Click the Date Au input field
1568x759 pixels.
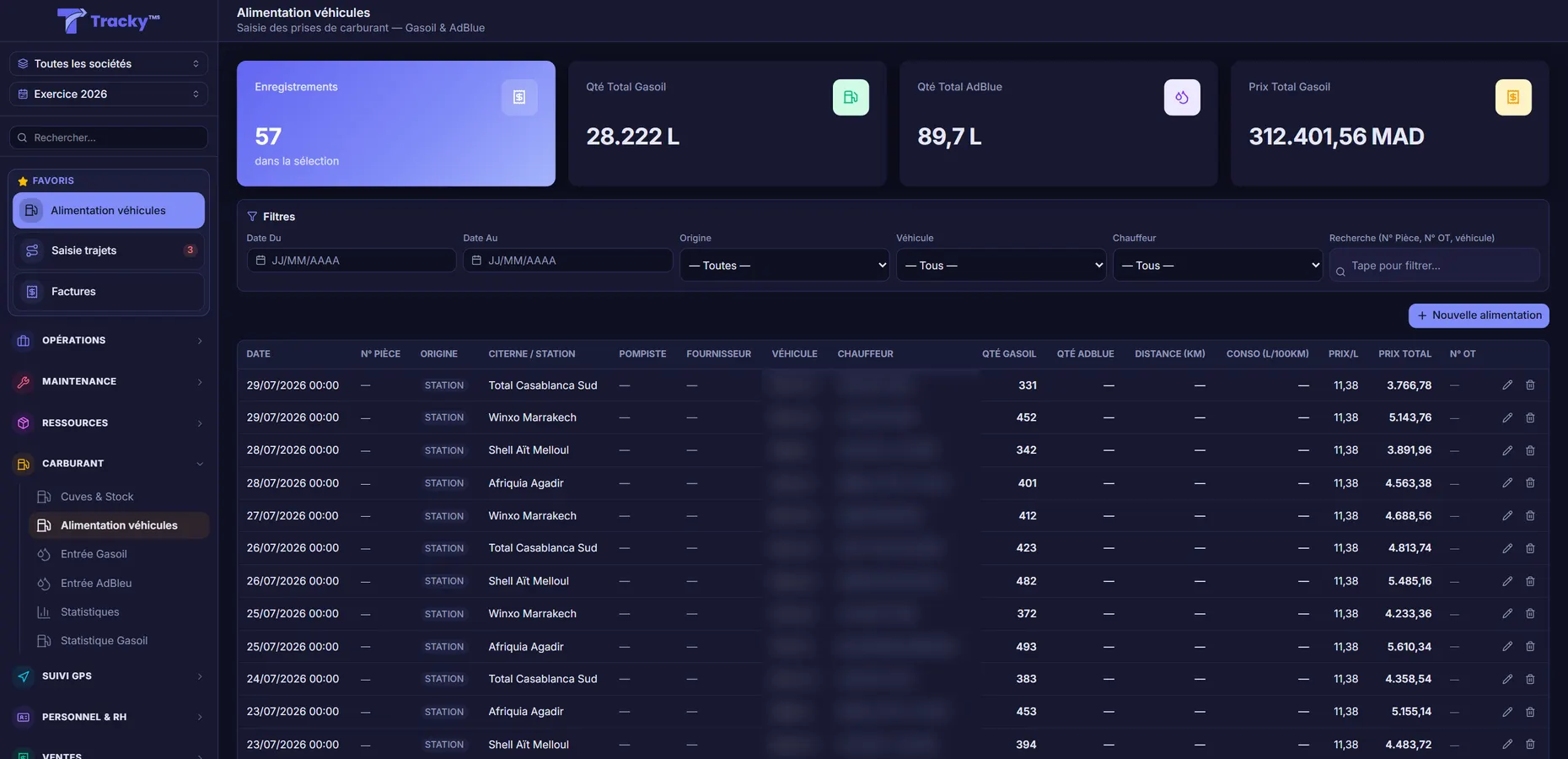pyautogui.click(x=568, y=261)
